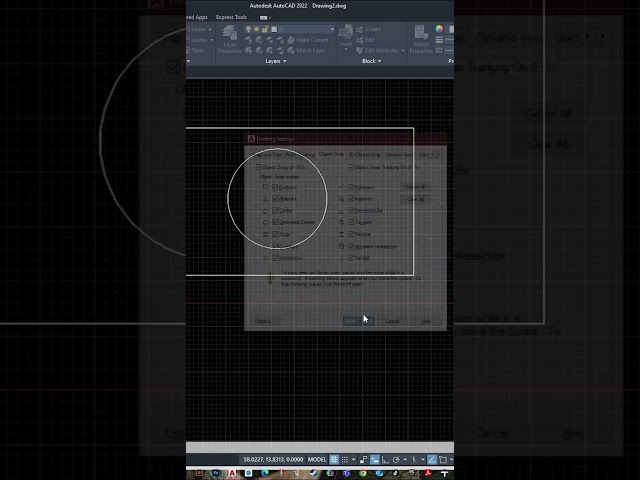Select the Match Layer tool
The width and height of the screenshot is (640, 480).
pyautogui.click(x=306, y=51)
